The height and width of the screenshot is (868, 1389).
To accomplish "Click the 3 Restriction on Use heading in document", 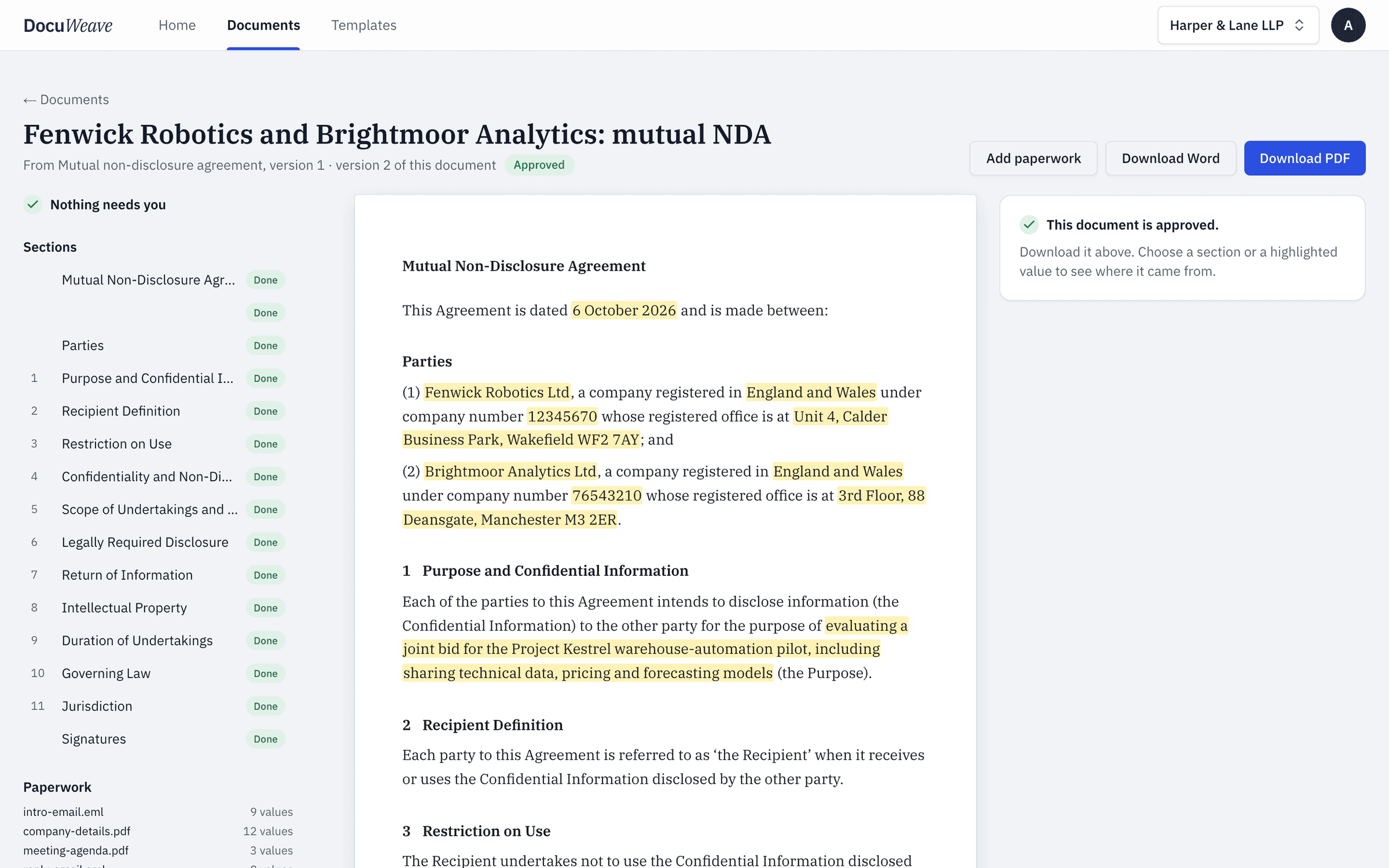I will coord(476,831).
